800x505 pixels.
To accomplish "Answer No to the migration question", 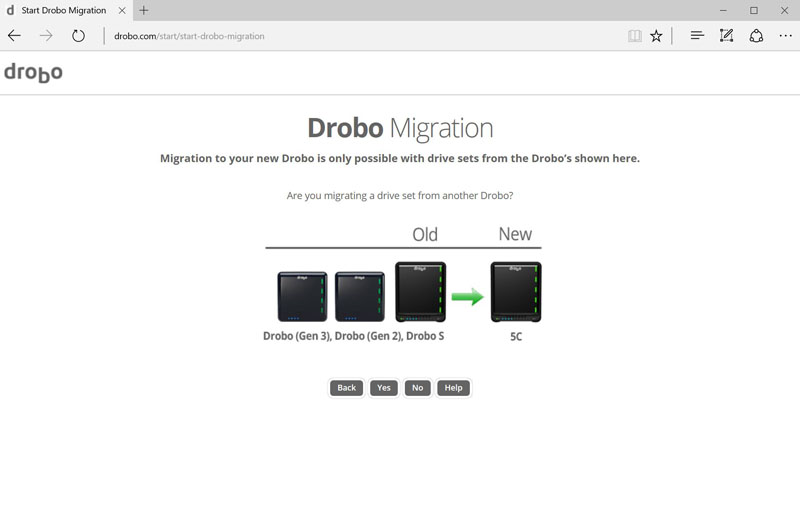I will [417, 388].
